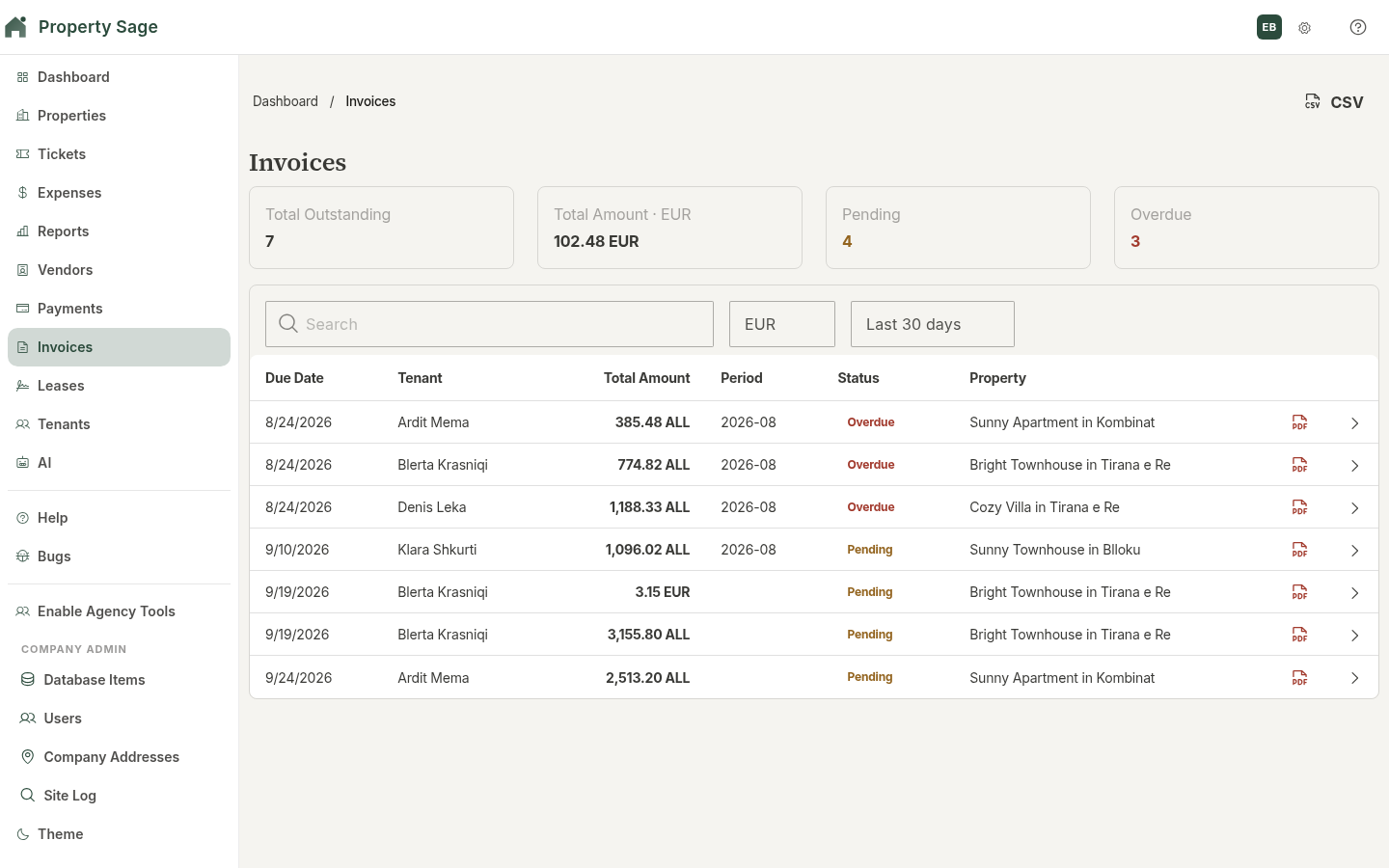The width and height of the screenshot is (1389, 868).
Task: Open Leases in sidebar
Action: (119, 386)
